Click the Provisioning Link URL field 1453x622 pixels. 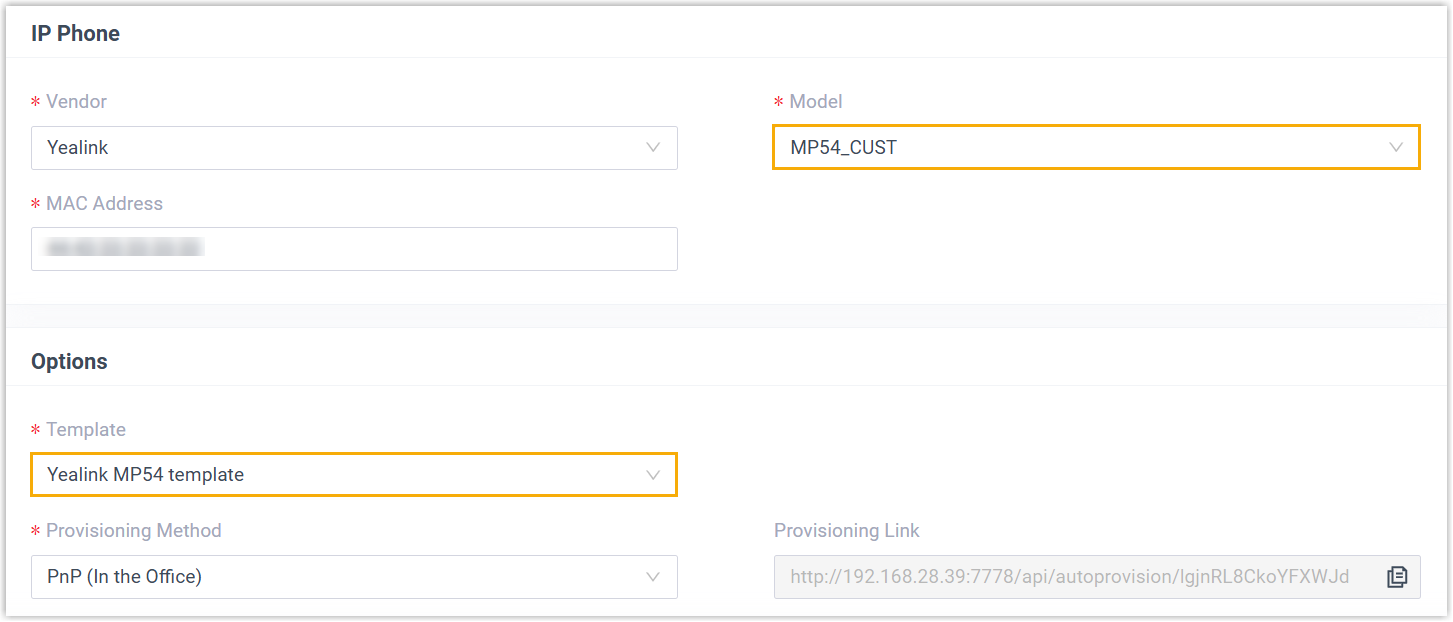1070,577
